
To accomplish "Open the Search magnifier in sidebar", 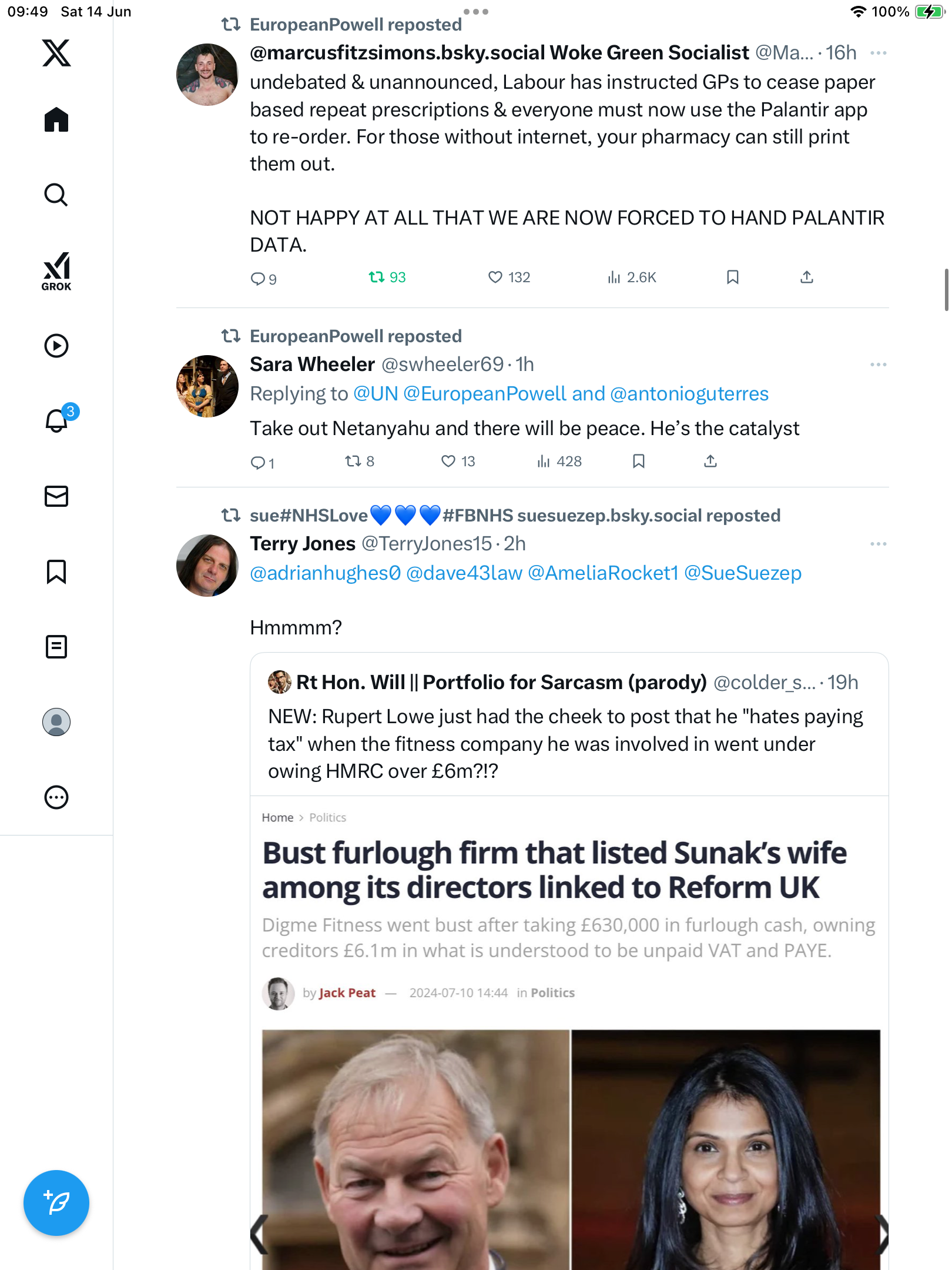I will [x=56, y=195].
